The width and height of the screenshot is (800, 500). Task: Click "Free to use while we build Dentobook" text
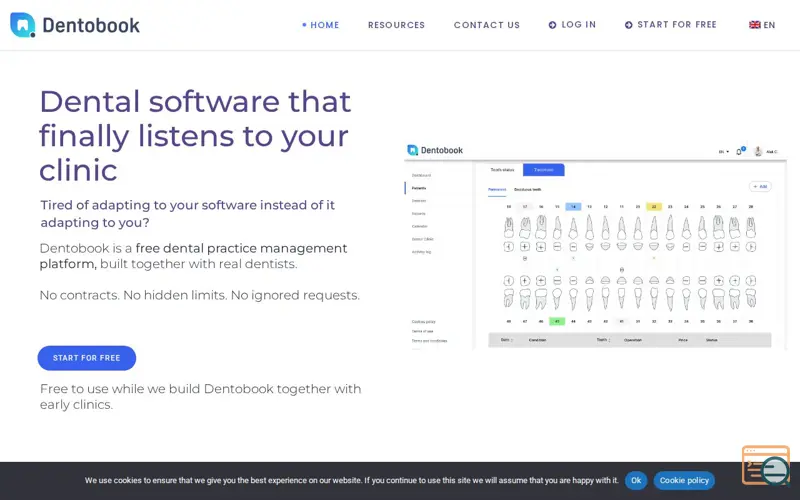(201, 396)
